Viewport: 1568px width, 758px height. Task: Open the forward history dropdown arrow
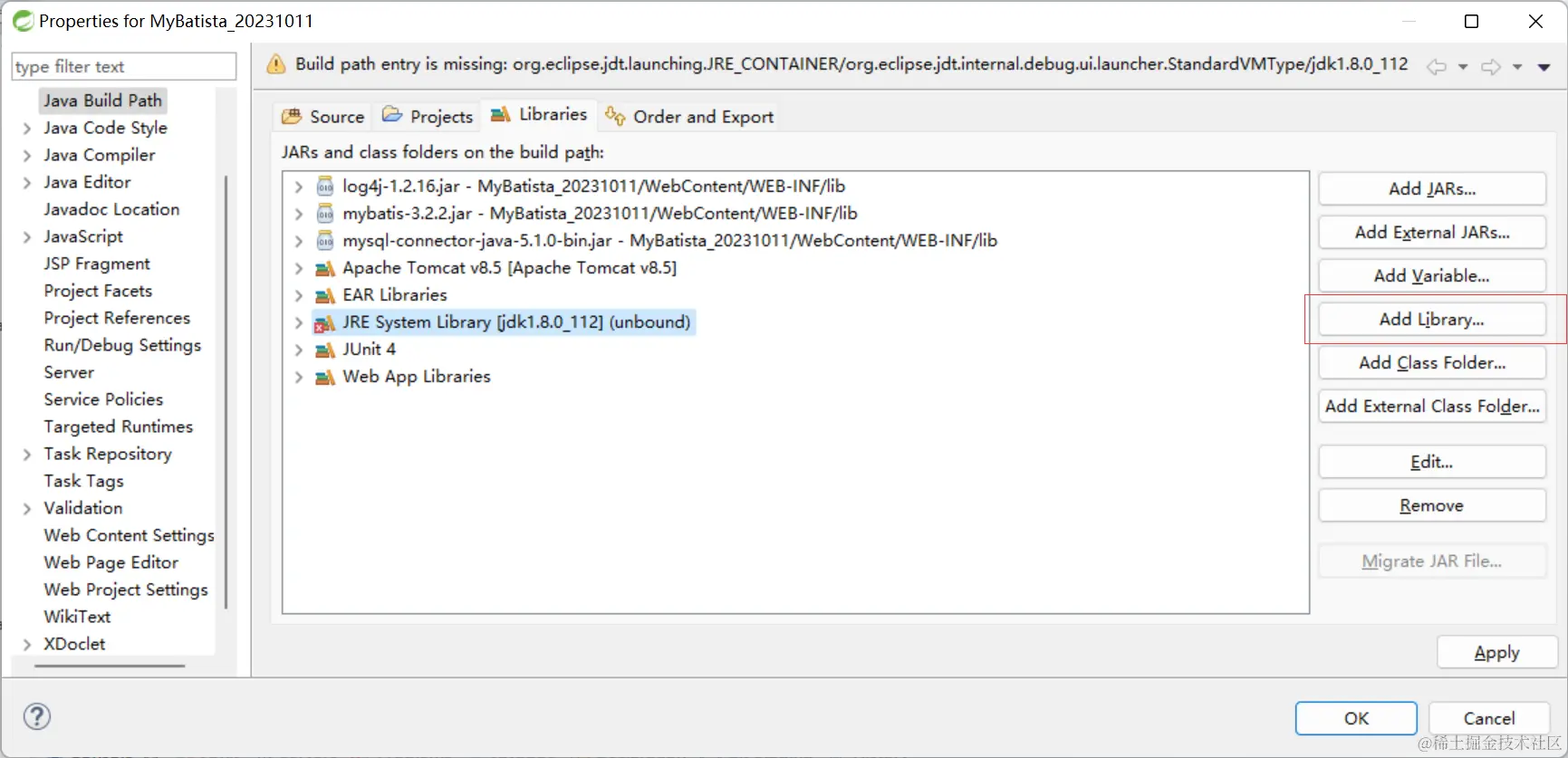[x=1517, y=67]
